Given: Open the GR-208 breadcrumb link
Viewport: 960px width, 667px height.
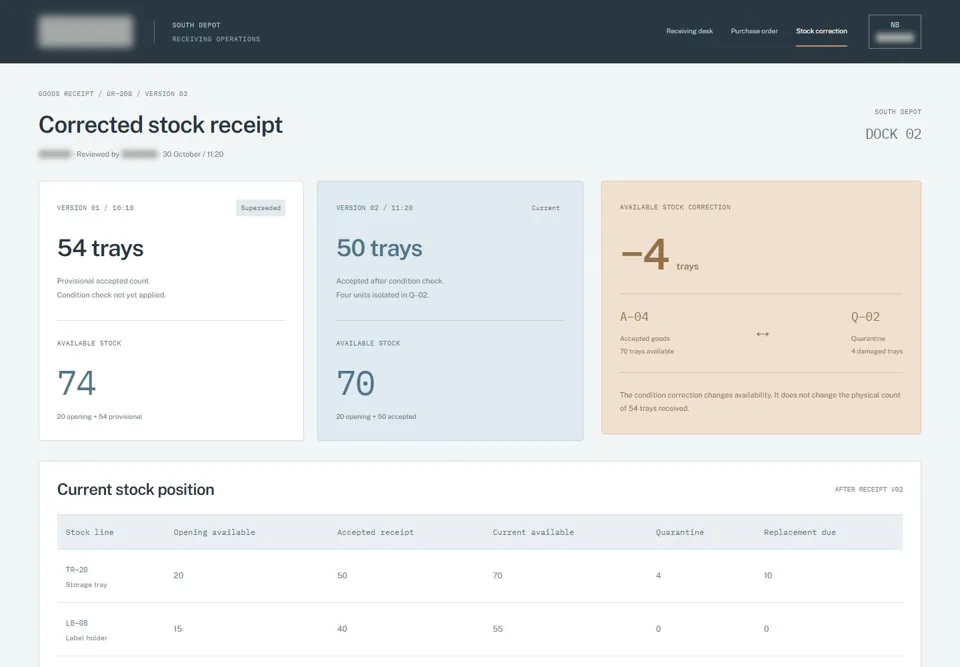Looking at the screenshot, I should [119, 94].
